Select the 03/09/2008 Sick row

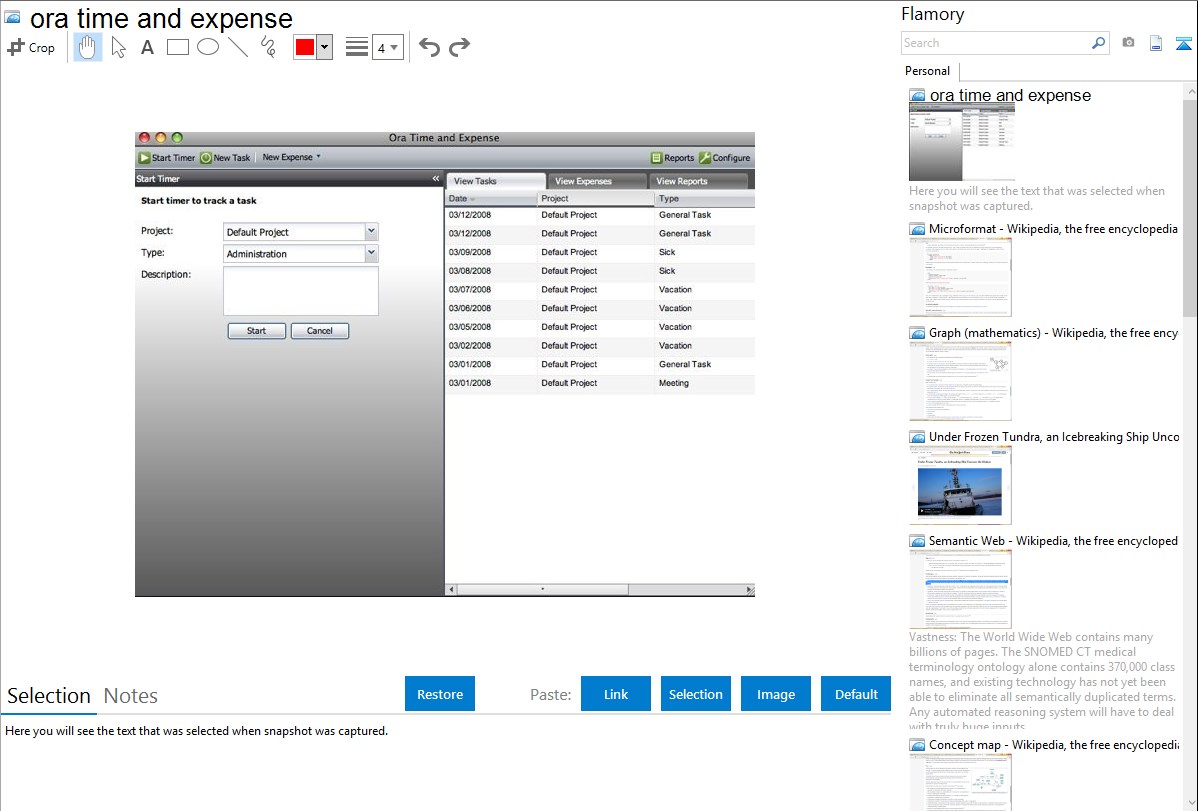(x=600, y=252)
